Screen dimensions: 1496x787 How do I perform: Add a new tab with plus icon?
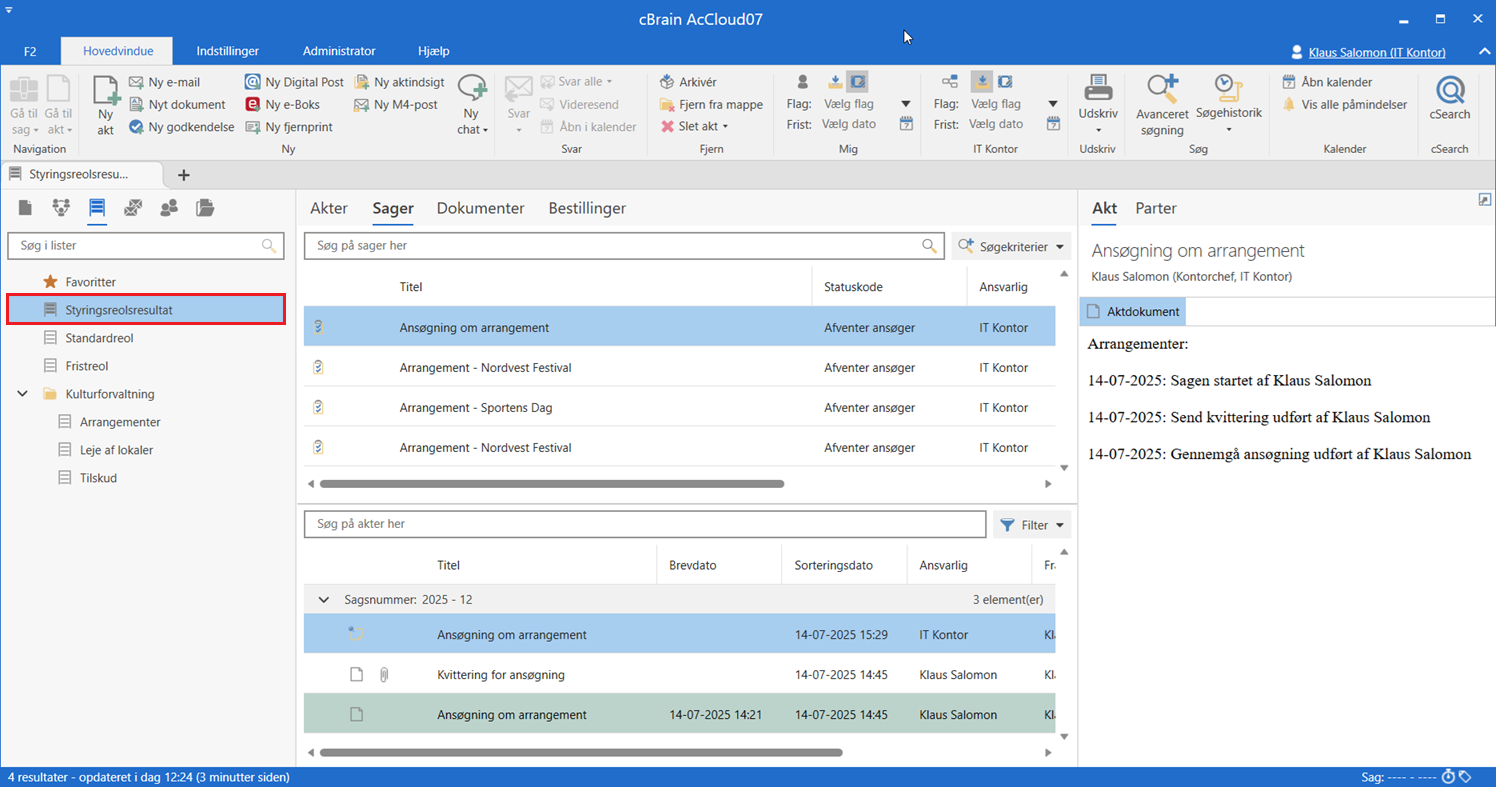pyautogui.click(x=183, y=175)
